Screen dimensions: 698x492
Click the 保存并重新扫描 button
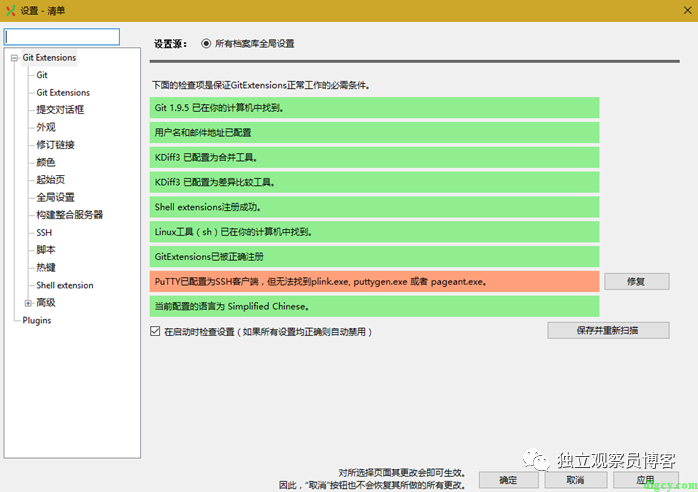click(608, 330)
